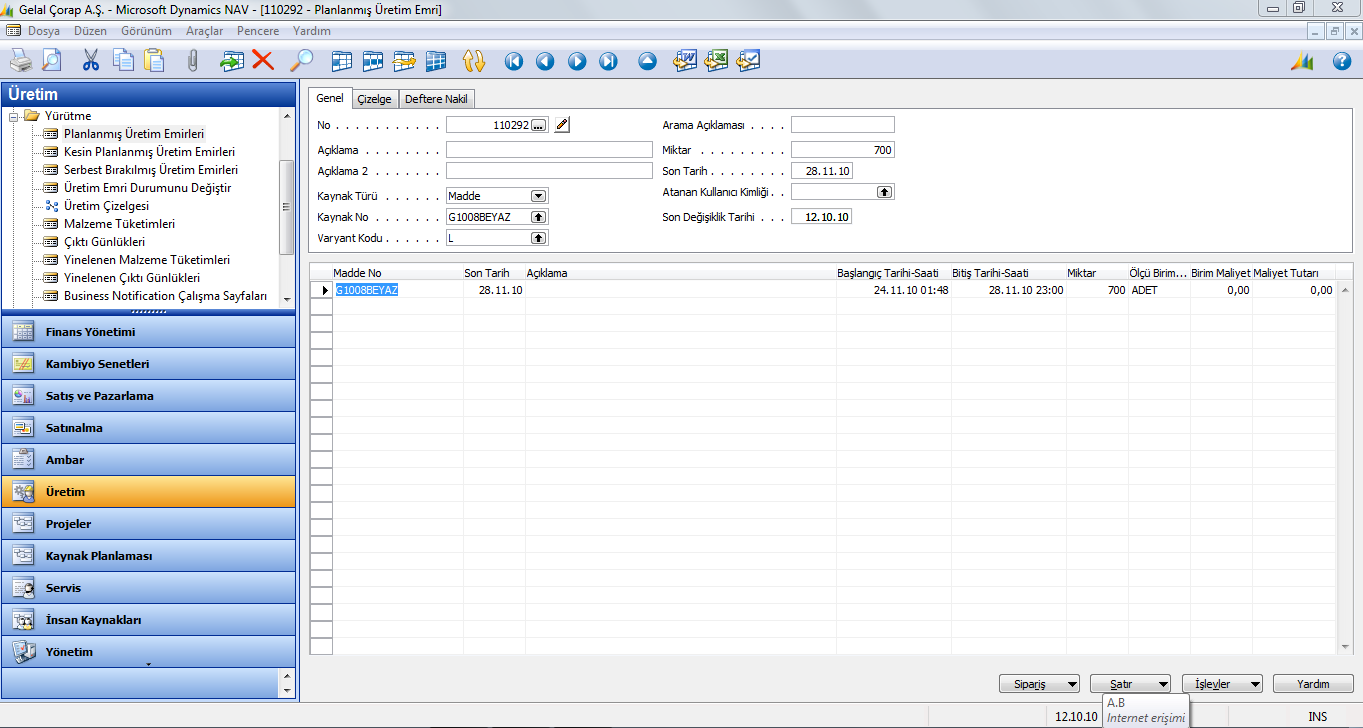Click the Field Filter table icon
The width and height of the screenshot is (1363, 728).
point(342,61)
